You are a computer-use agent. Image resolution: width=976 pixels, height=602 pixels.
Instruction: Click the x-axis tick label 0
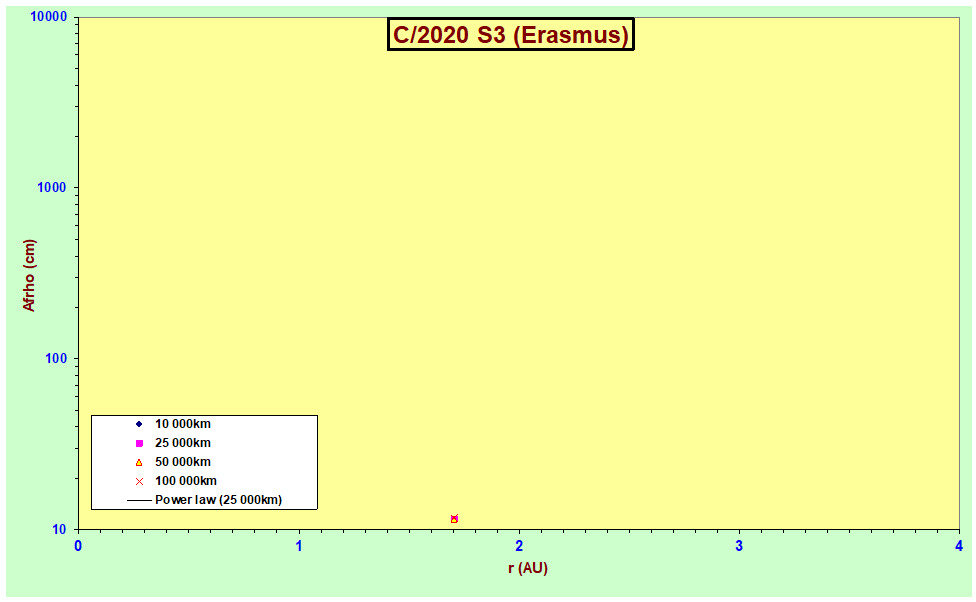pyautogui.click(x=78, y=547)
